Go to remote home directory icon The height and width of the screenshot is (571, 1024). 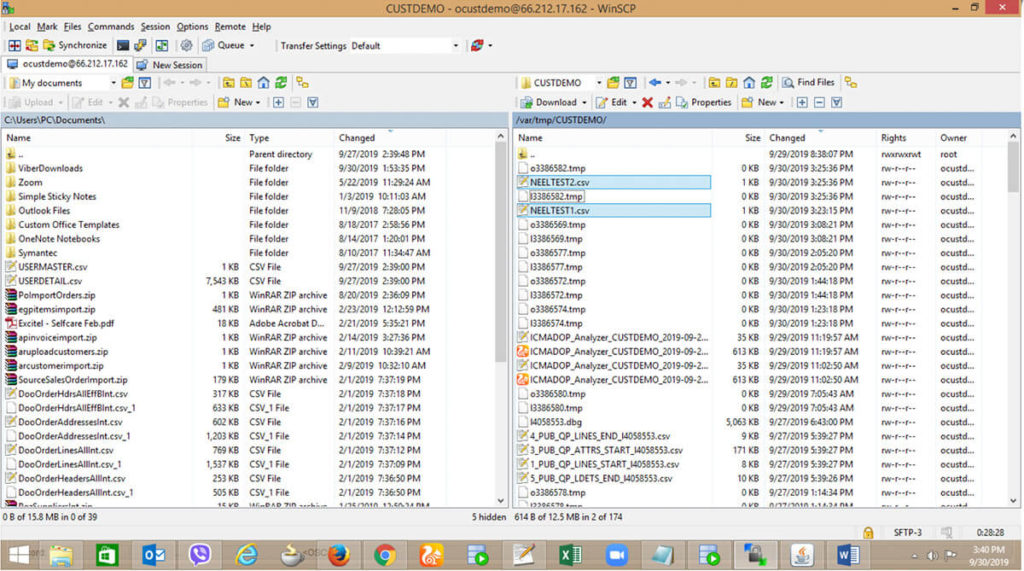[749, 83]
